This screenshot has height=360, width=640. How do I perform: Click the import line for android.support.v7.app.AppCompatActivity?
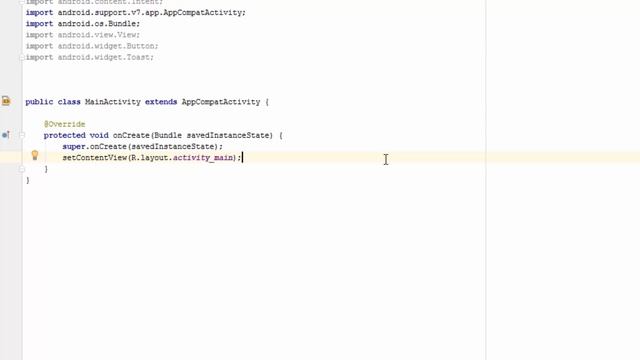click(136, 13)
